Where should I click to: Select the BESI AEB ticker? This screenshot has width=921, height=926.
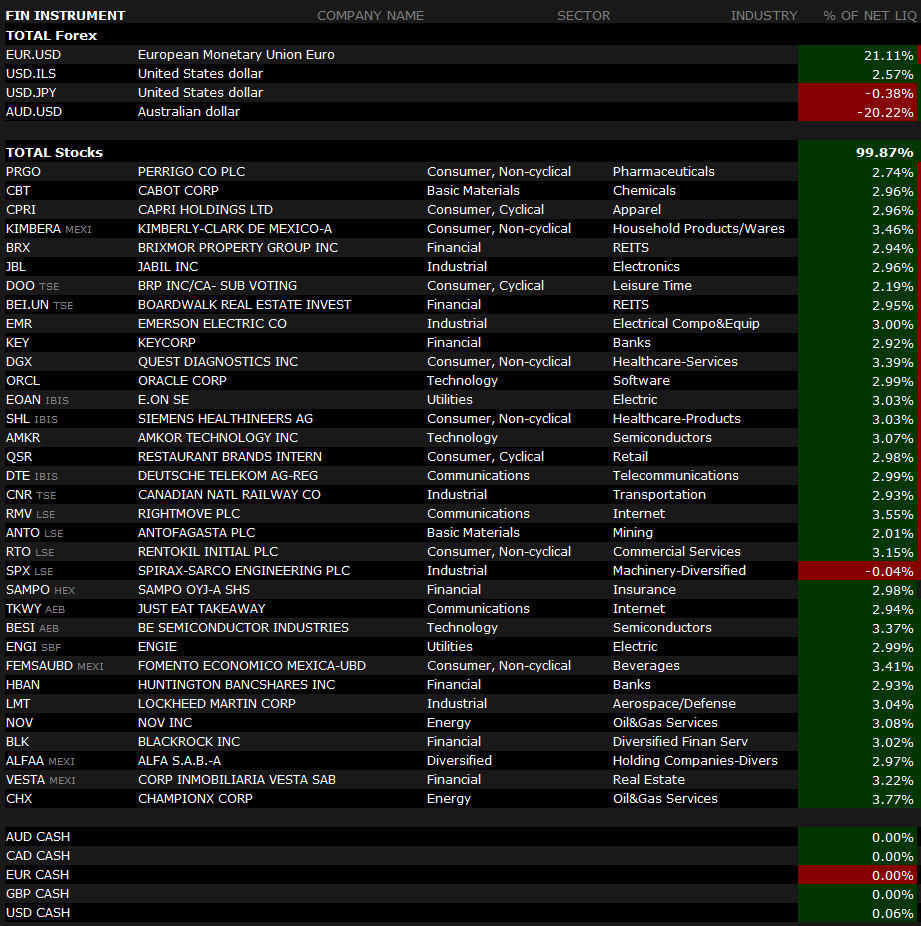click(32, 628)
